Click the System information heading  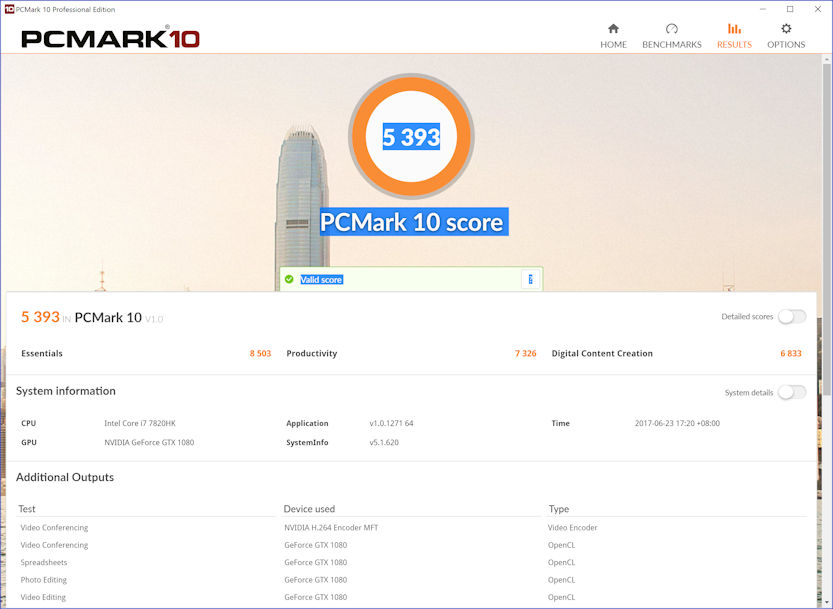(66, 391)
